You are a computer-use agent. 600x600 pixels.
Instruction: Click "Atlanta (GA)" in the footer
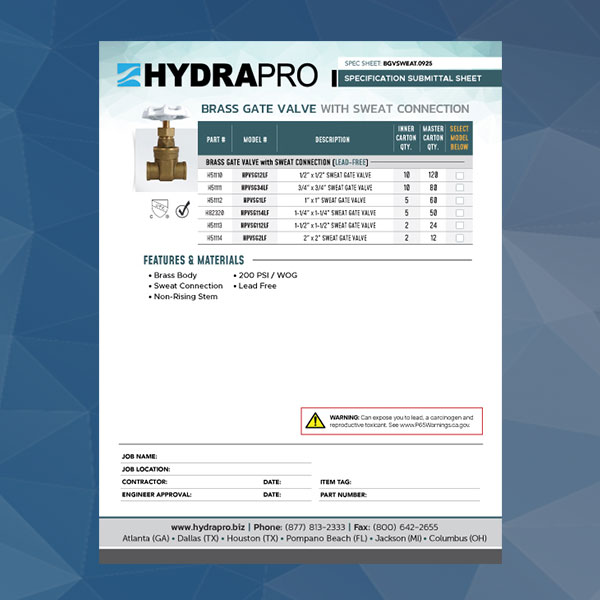click(146, 538)
